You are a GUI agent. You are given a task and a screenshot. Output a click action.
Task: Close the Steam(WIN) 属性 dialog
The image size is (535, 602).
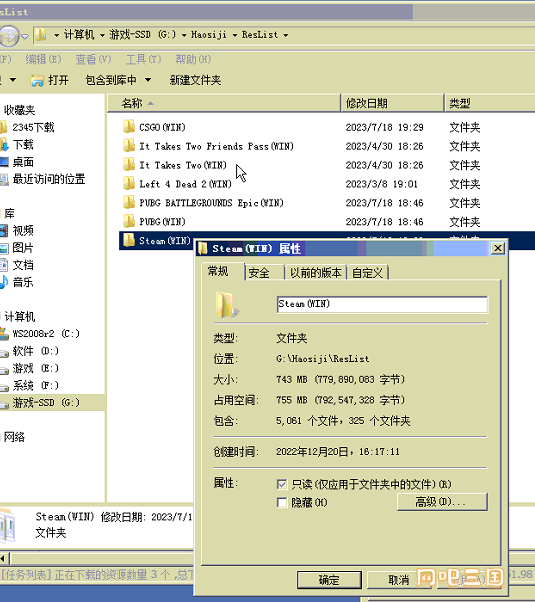point(498,248)
